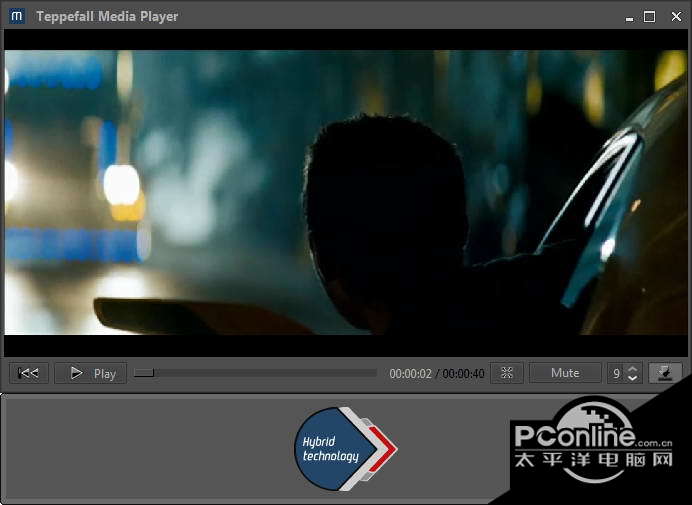Click the elapsed time 00:00:02
The height and width of the screenshot is (505, 692).
(410, 374)
